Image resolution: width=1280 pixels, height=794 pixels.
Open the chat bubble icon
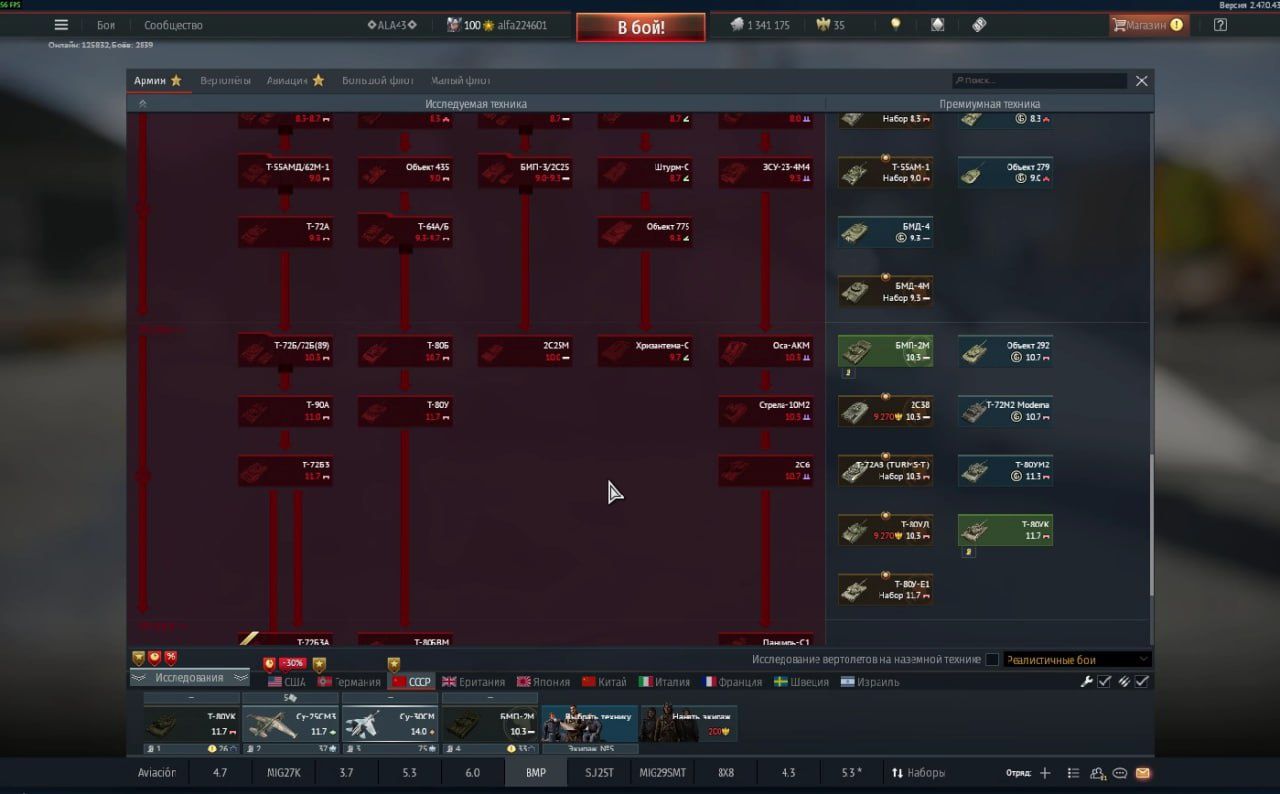(1120, 773)
